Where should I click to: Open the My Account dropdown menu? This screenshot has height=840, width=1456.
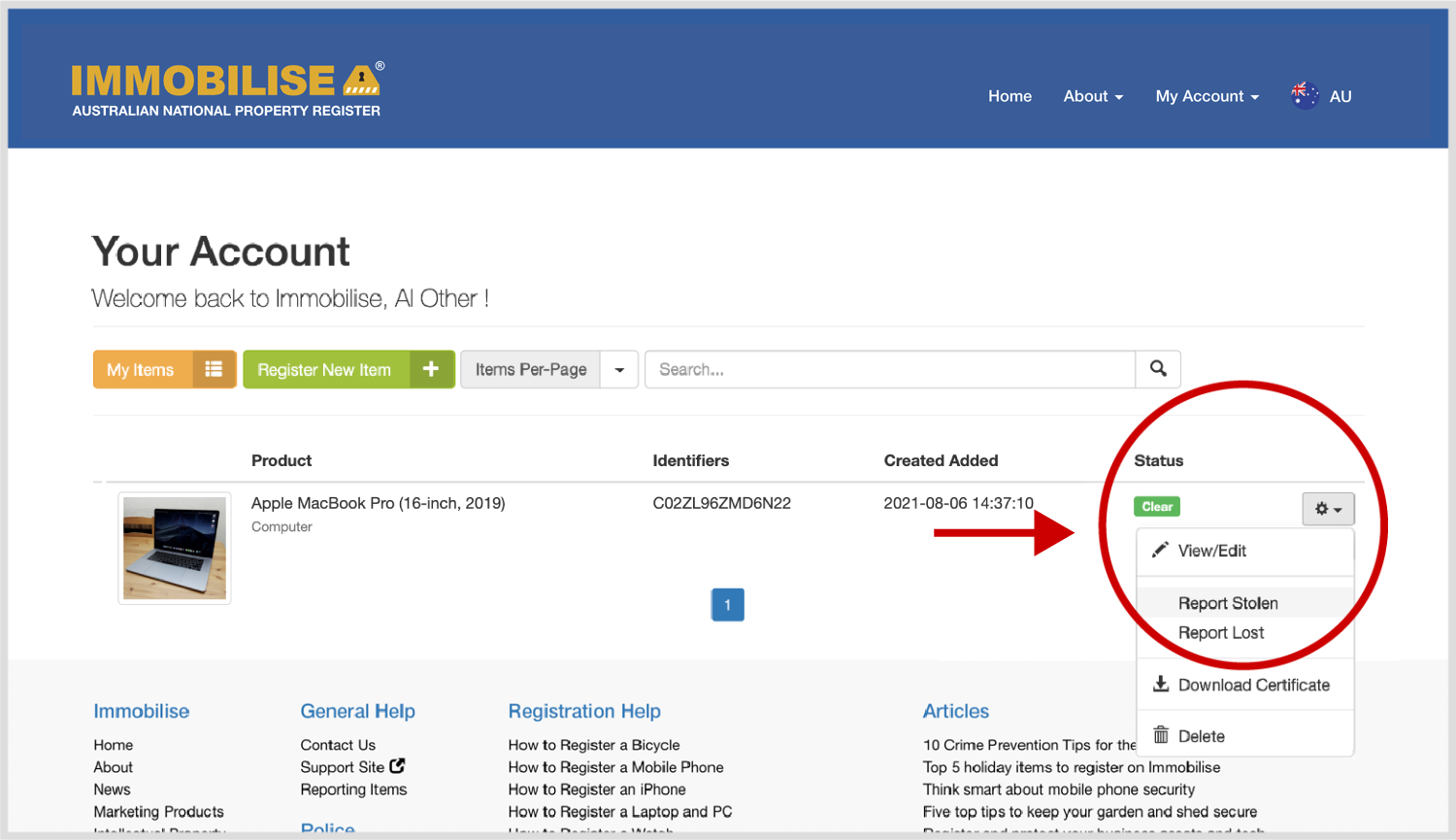tap(1206, 96)
